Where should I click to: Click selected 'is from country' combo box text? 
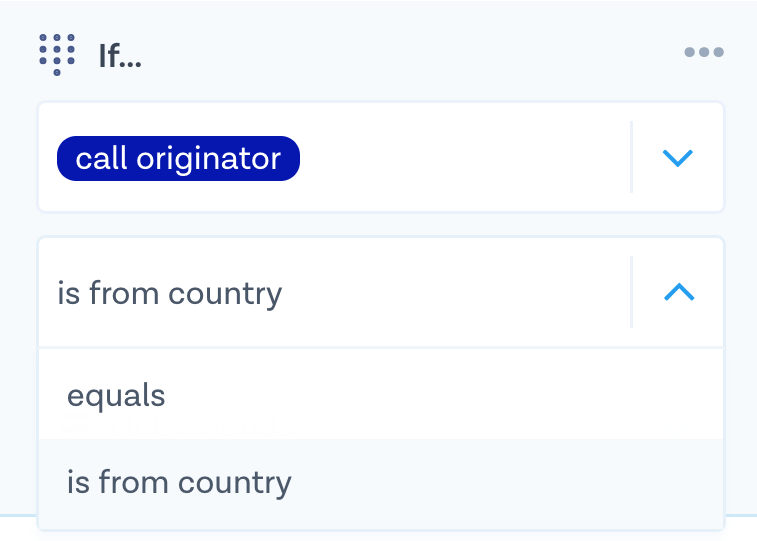coord(170,293)
